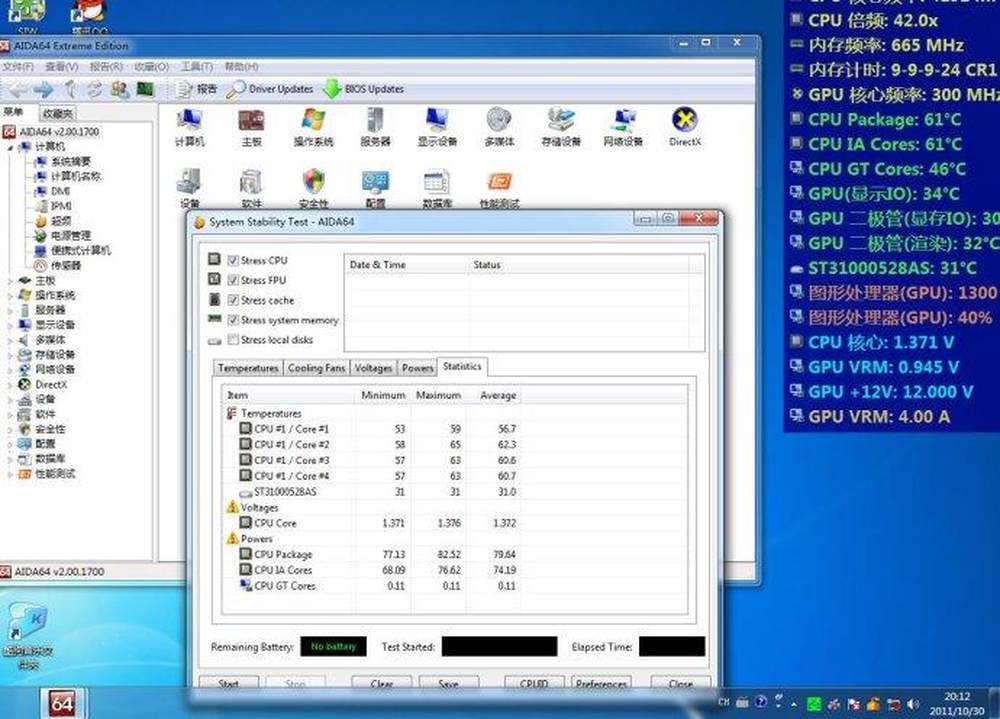Select 传感器 in the navigation tree
This screenshot has height=719, width=1000.
57,265
